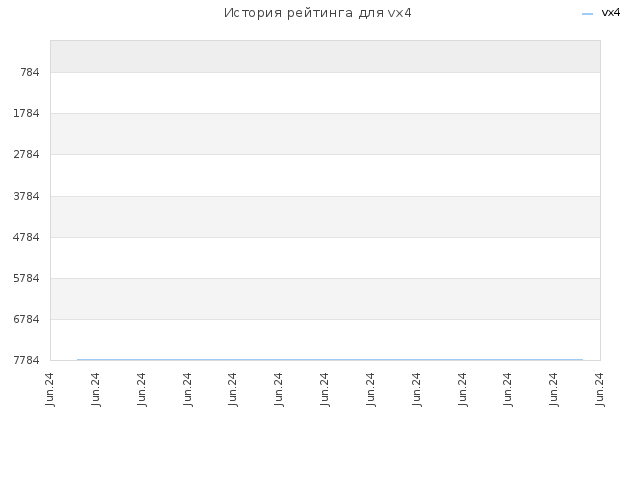Click the white band between 6784 and 7784

click(325, 339)
